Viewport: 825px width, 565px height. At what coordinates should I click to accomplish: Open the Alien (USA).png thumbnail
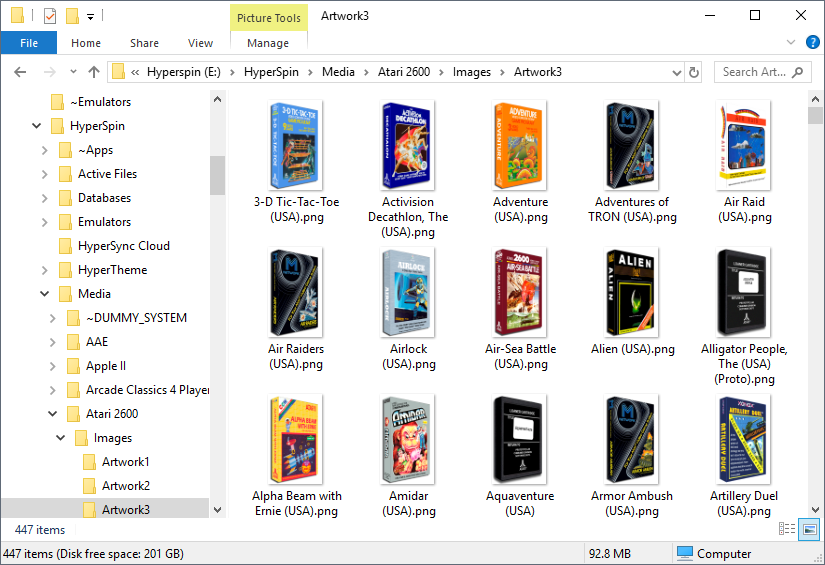pyautogui.click(x=632, y=292)
